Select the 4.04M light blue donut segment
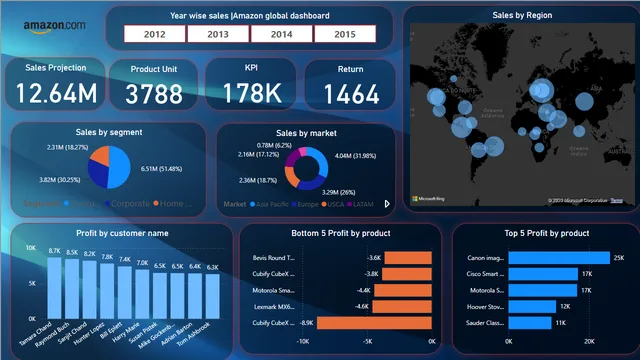 pyautogui.click(x=322, y=161)
